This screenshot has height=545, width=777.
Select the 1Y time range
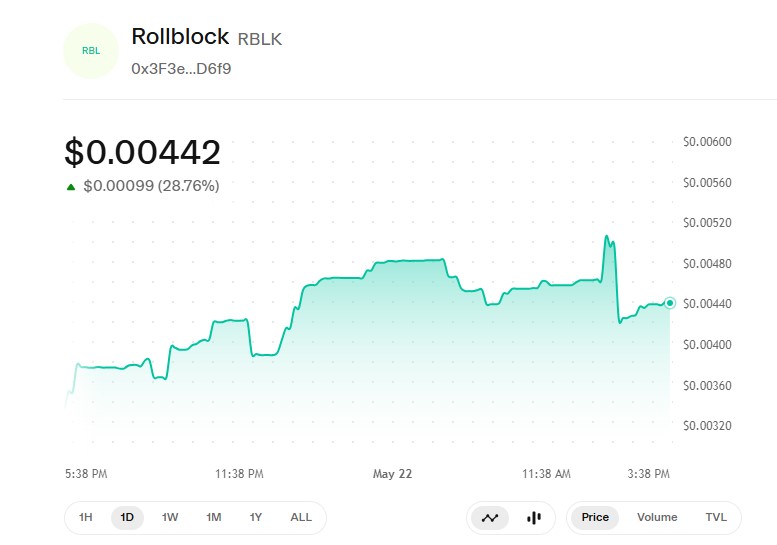[256, 517]
